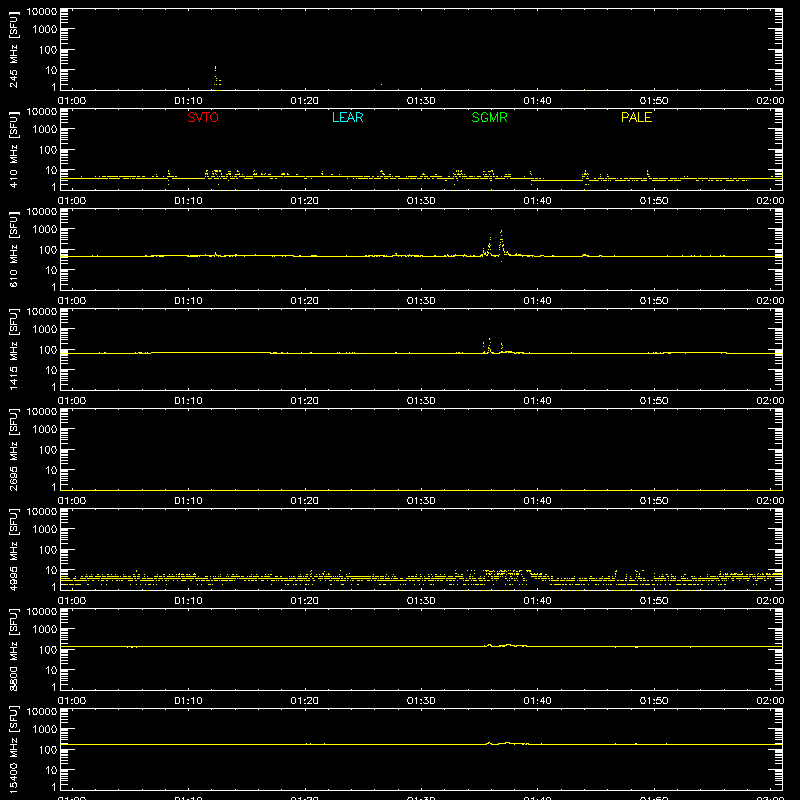Screen dimensions: 800x800
Task: Click the 01:20 tick label under 2695 MHz panel
Action: [x=305, y=501]
